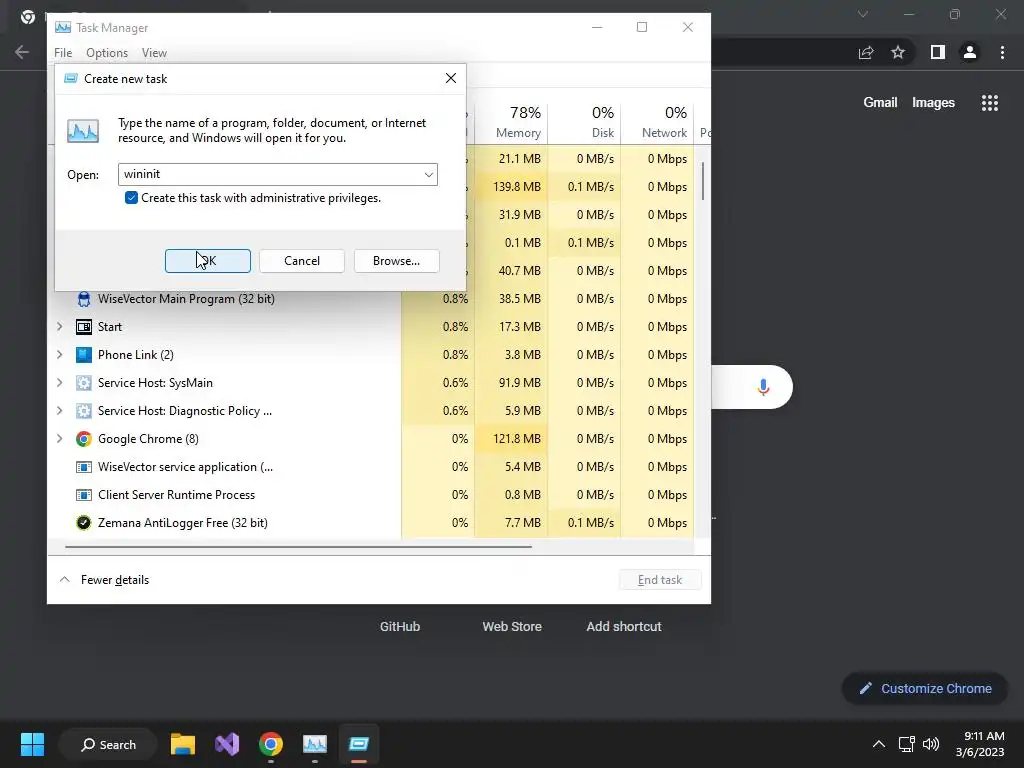Open the File menu in Task Manager

tap(63, 53)
